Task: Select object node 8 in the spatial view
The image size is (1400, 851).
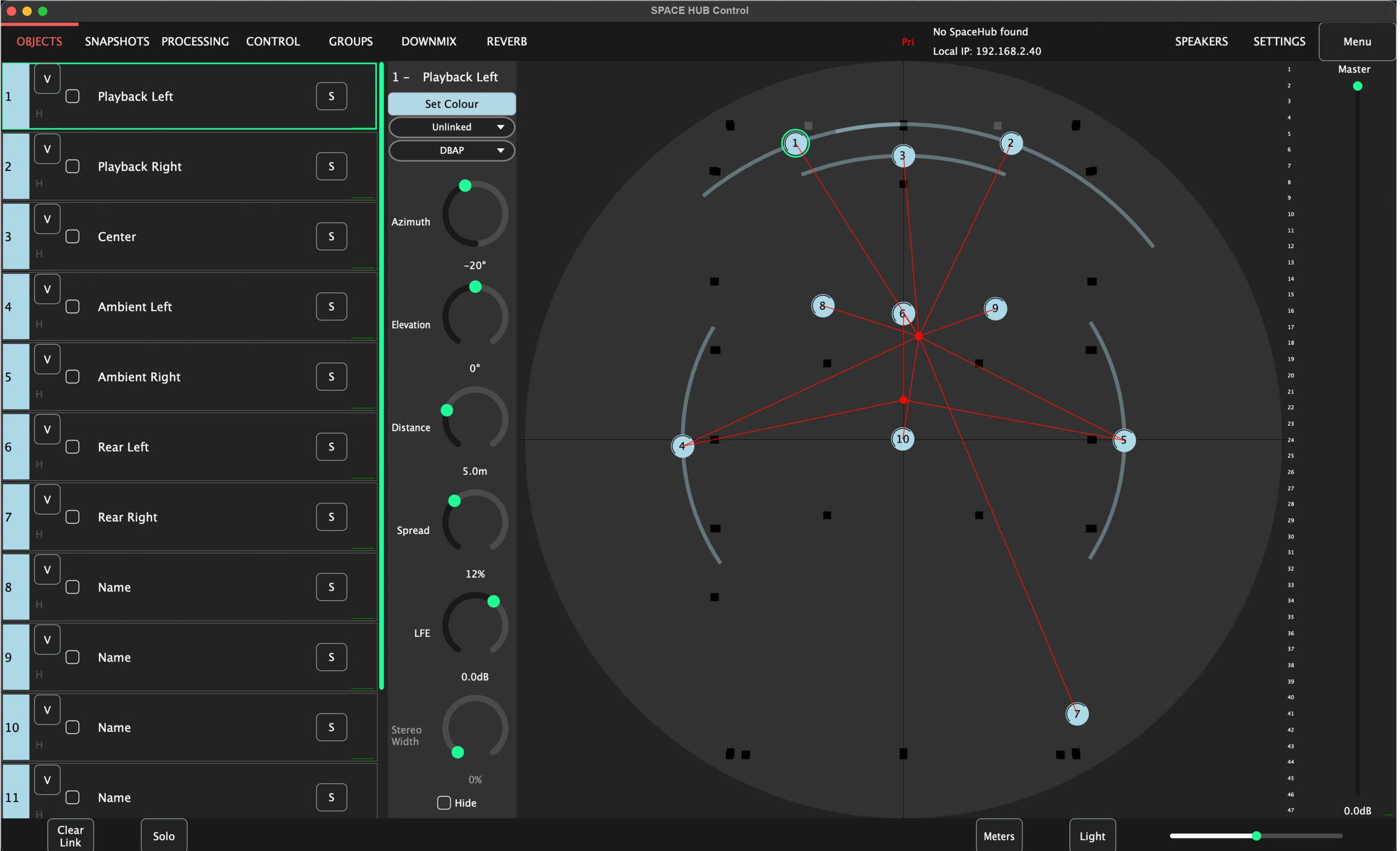Action: pos(822,306)
